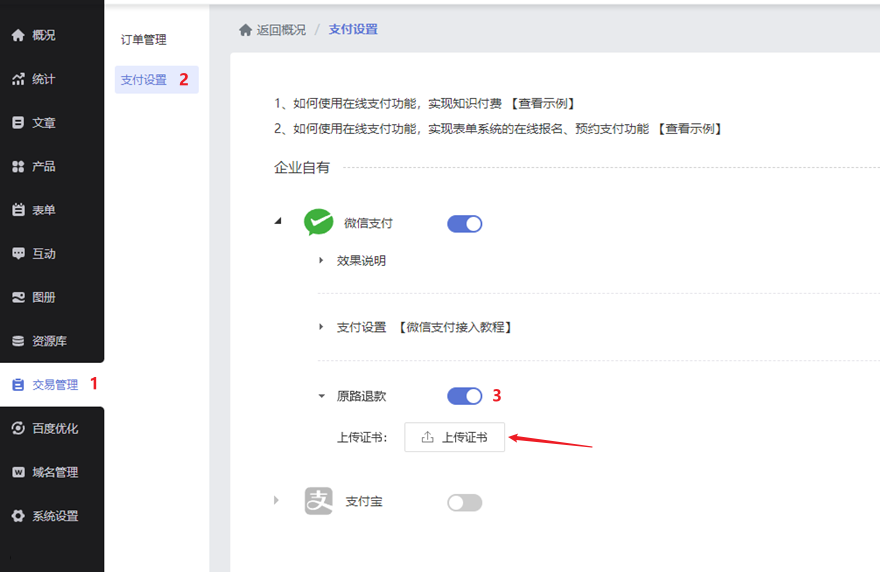The width and height of the screenshot is (880, 572).
Task: Turn off the 原路退款 toggle
Action: 465,396
